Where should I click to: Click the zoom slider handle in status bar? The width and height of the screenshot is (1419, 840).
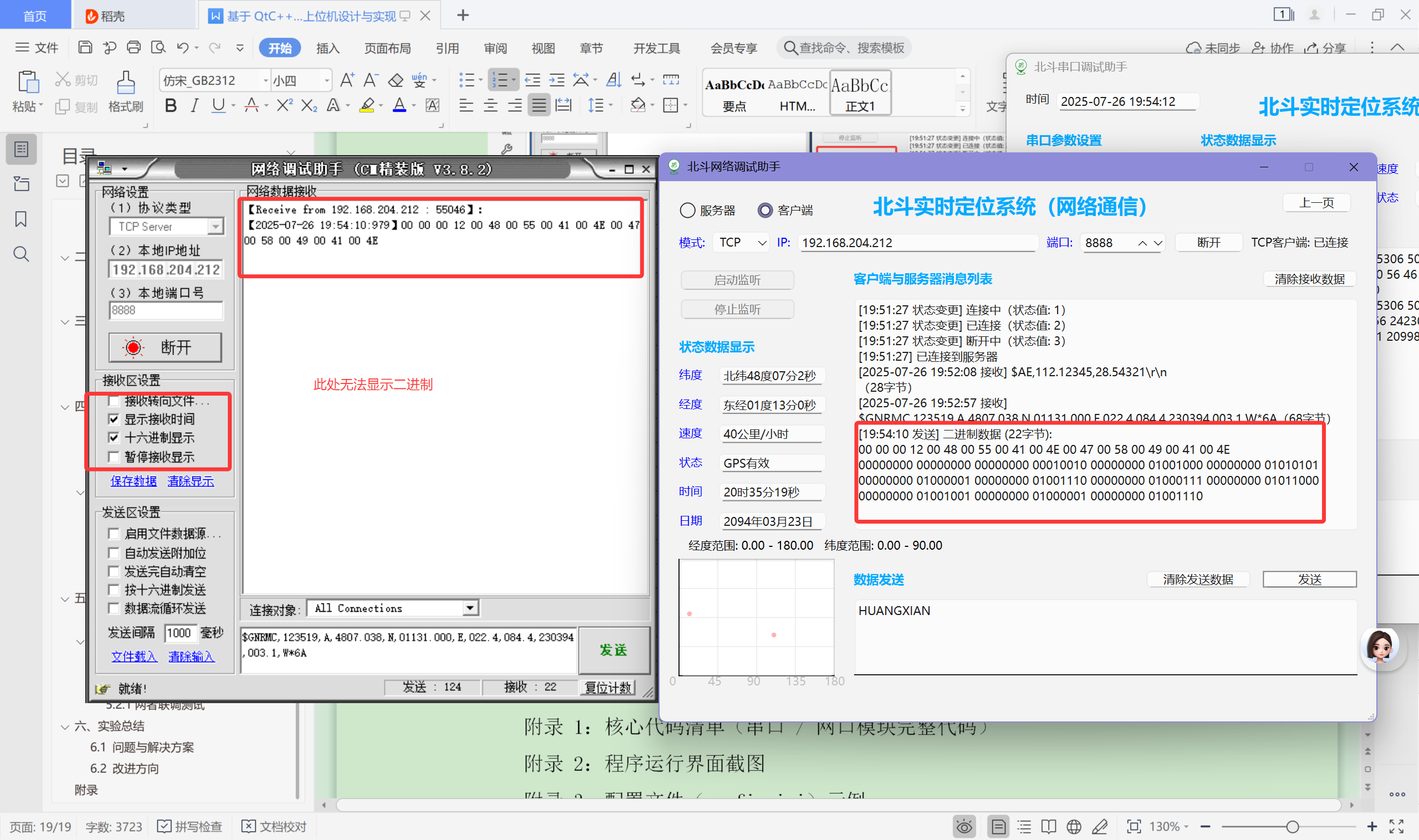pos(1292,827)
